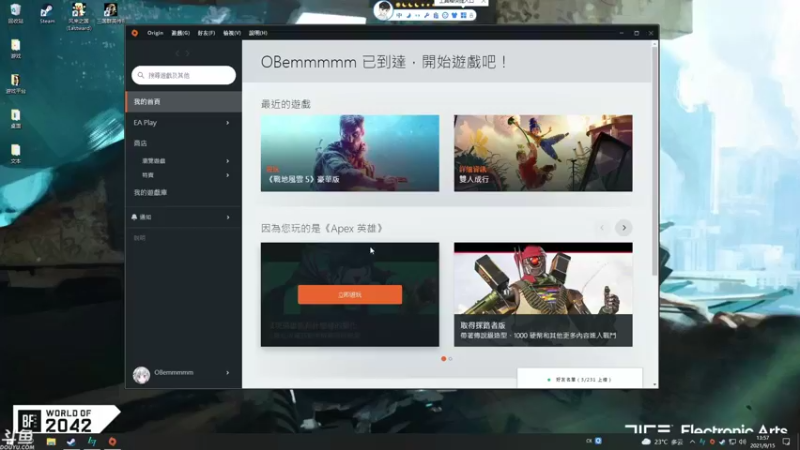Toggle 中 language mode on floating toolbar

[x=399, y=16]
